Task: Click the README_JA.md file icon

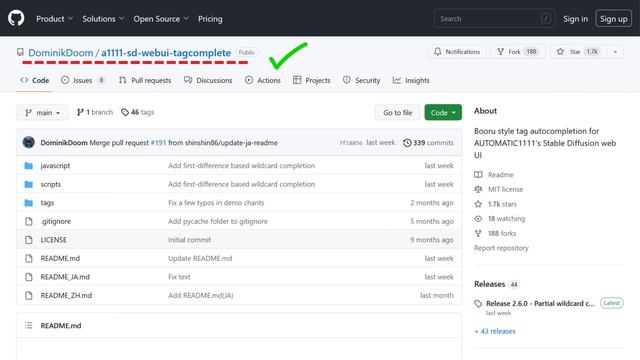Action: point(29,277)
